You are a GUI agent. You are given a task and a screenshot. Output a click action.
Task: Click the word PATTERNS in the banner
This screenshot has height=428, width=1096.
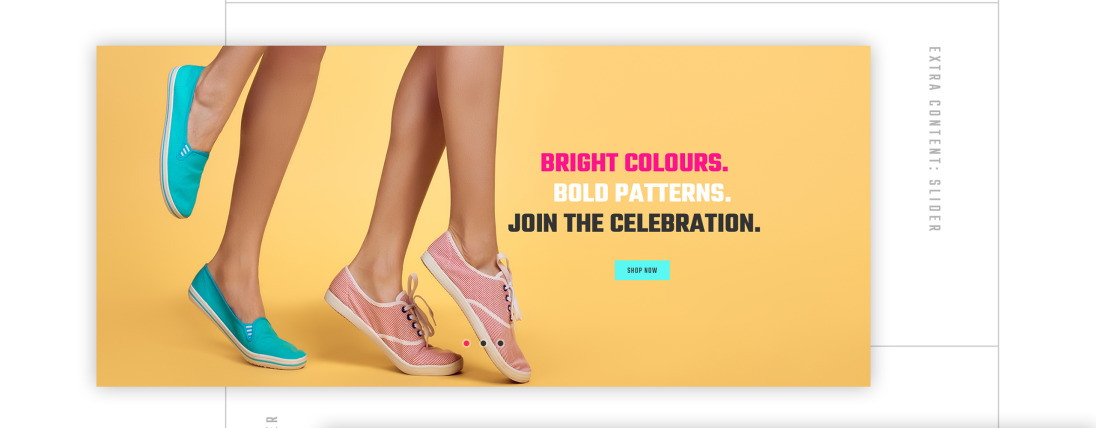[x=673, y=193]
